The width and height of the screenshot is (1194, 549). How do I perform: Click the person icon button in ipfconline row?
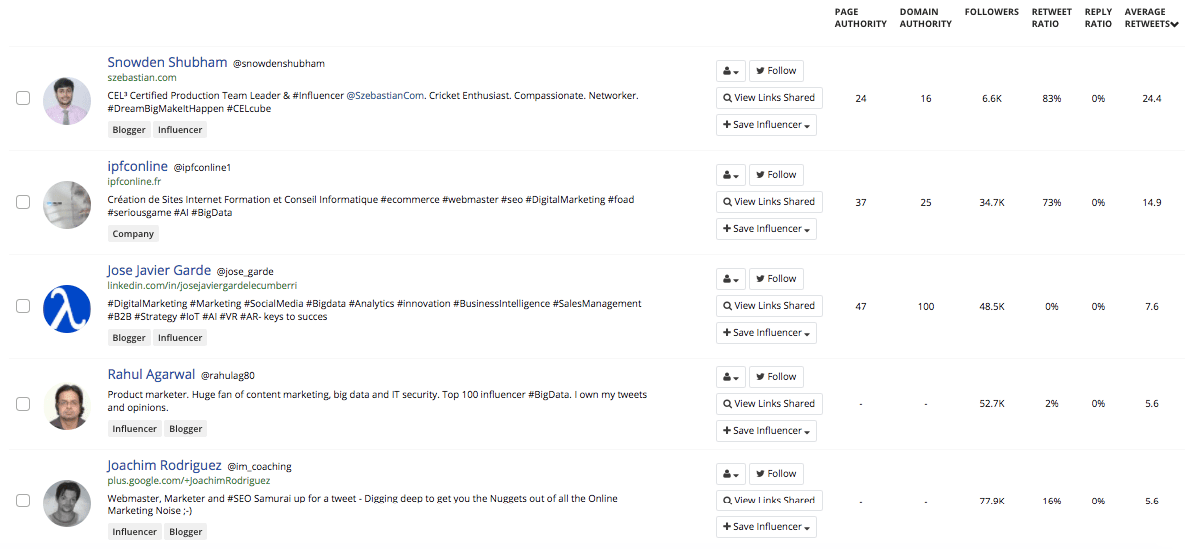tap(731, 175)
